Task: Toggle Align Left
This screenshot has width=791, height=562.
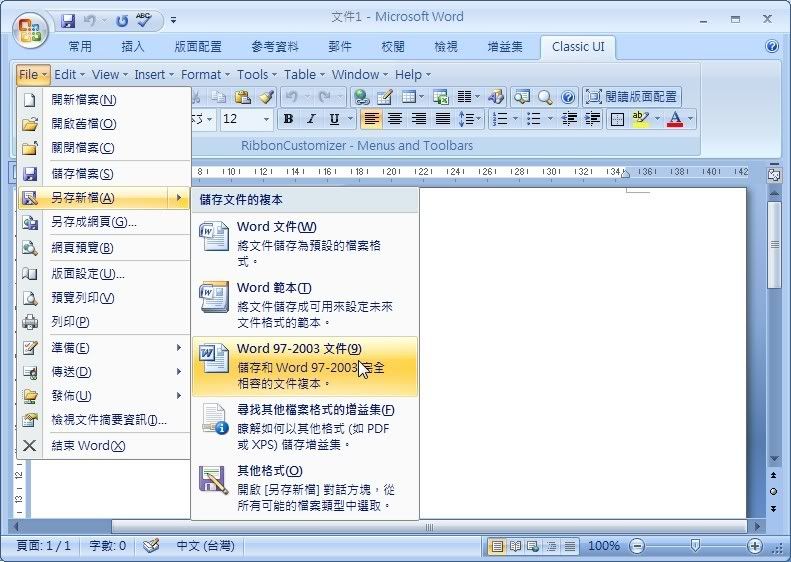Action: pos(371,119)
